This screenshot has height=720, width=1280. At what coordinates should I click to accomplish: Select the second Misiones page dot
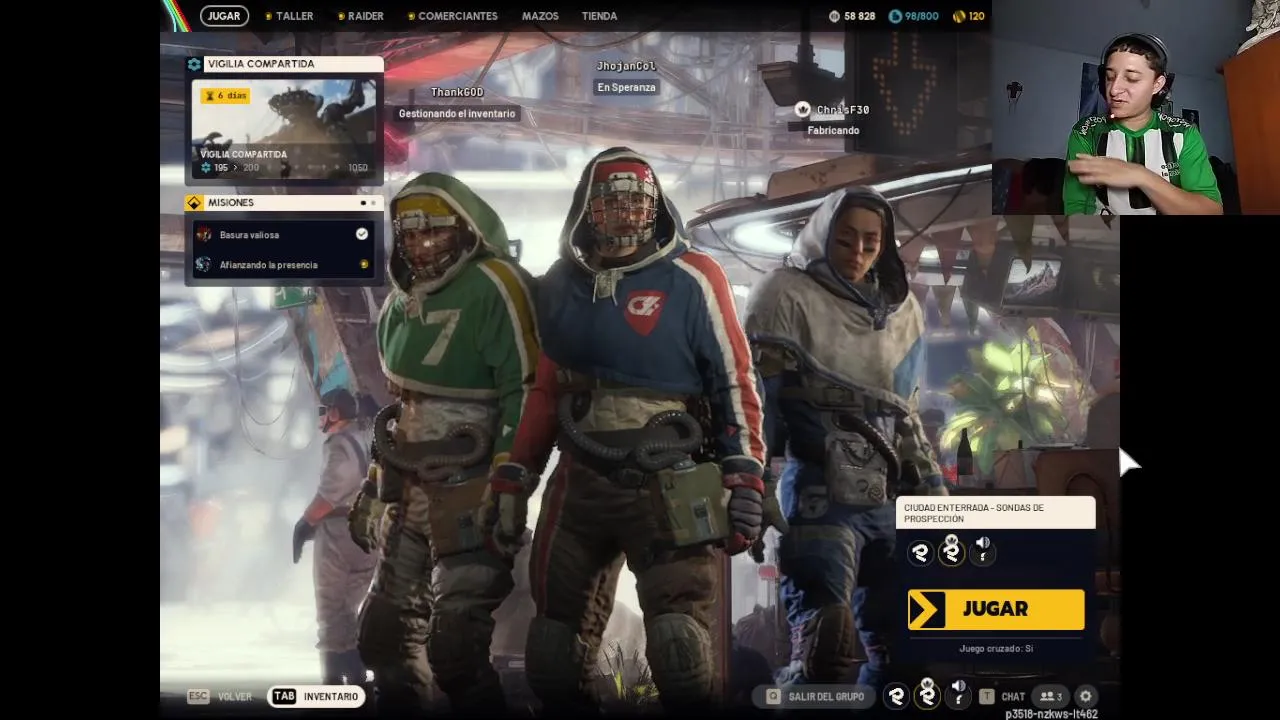pos(374,203)
